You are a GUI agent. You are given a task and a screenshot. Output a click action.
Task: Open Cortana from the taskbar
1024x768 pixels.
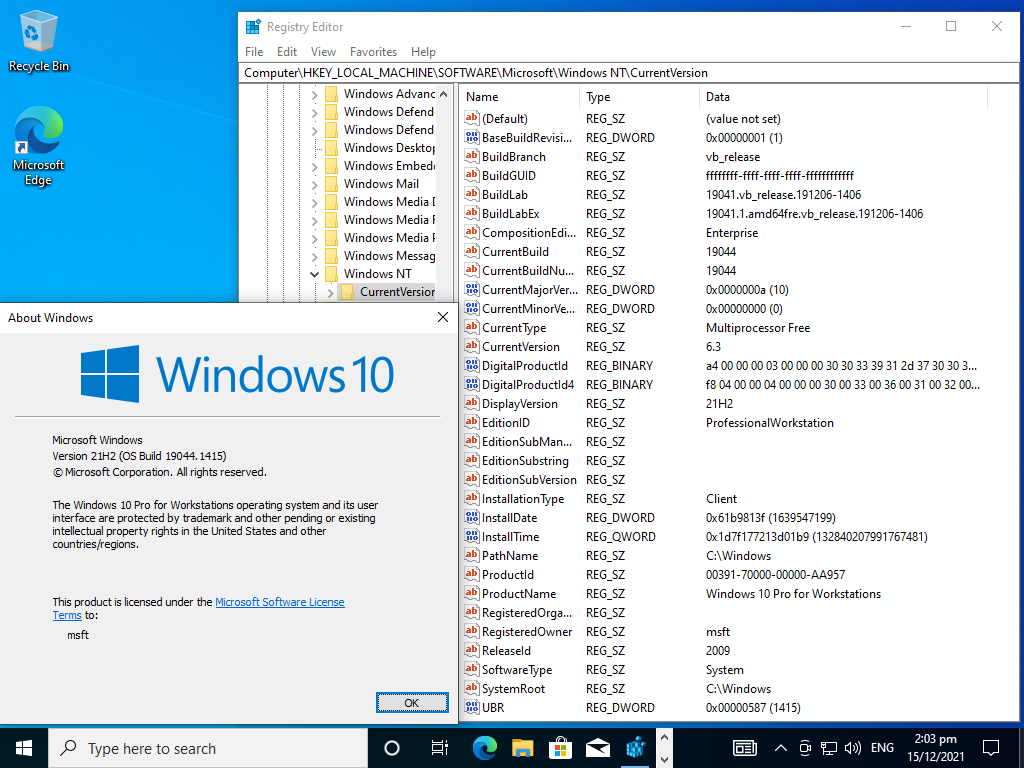point(392,748)
